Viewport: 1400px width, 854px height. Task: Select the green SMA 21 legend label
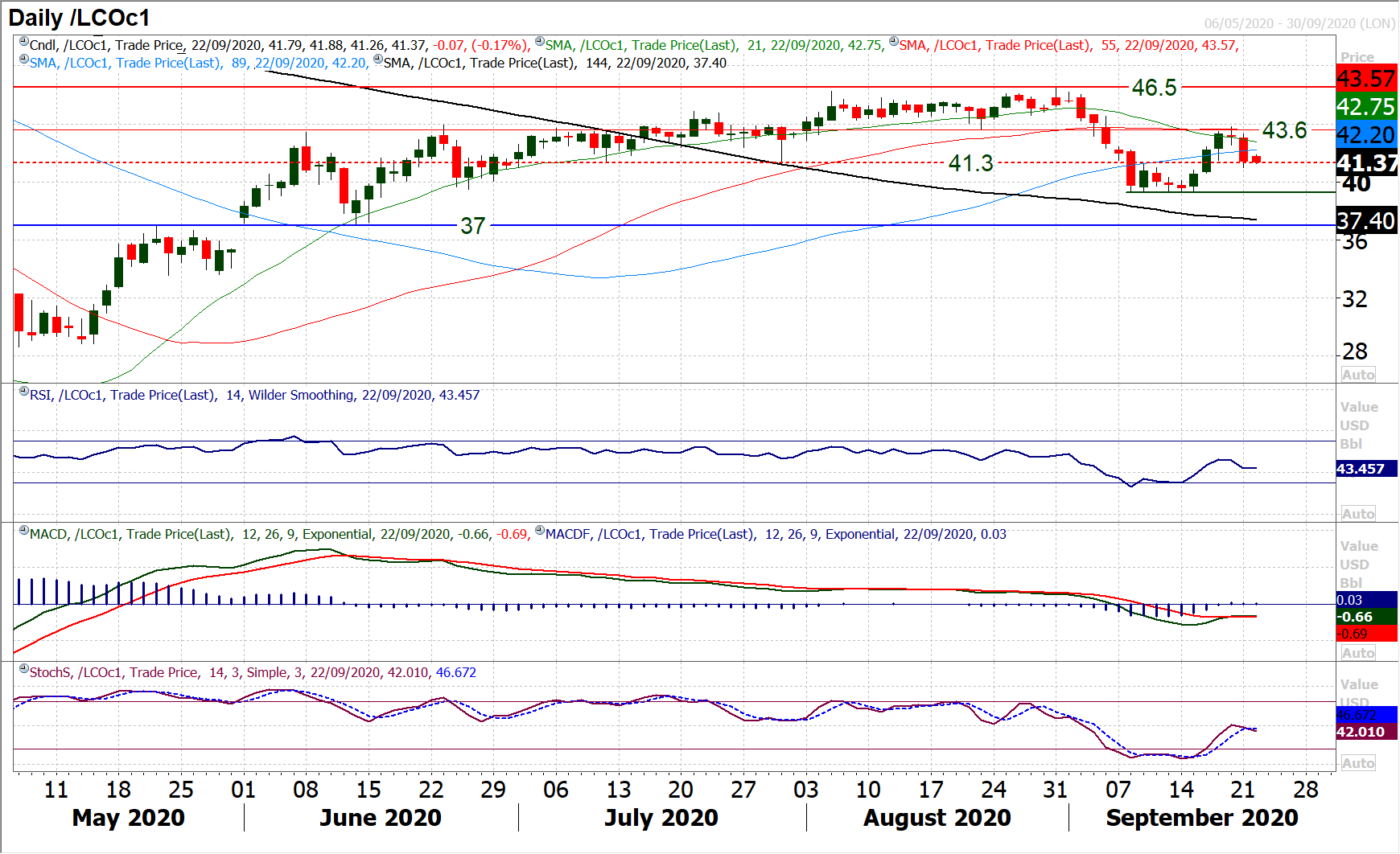714,45
